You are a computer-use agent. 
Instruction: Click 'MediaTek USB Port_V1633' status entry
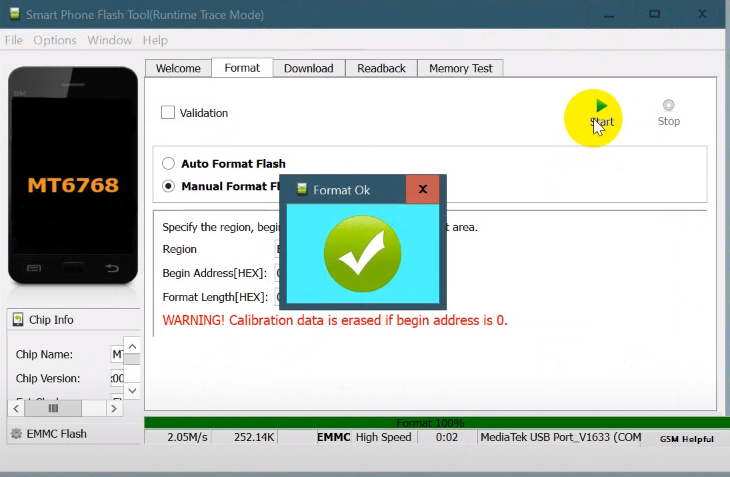[561, 437]
